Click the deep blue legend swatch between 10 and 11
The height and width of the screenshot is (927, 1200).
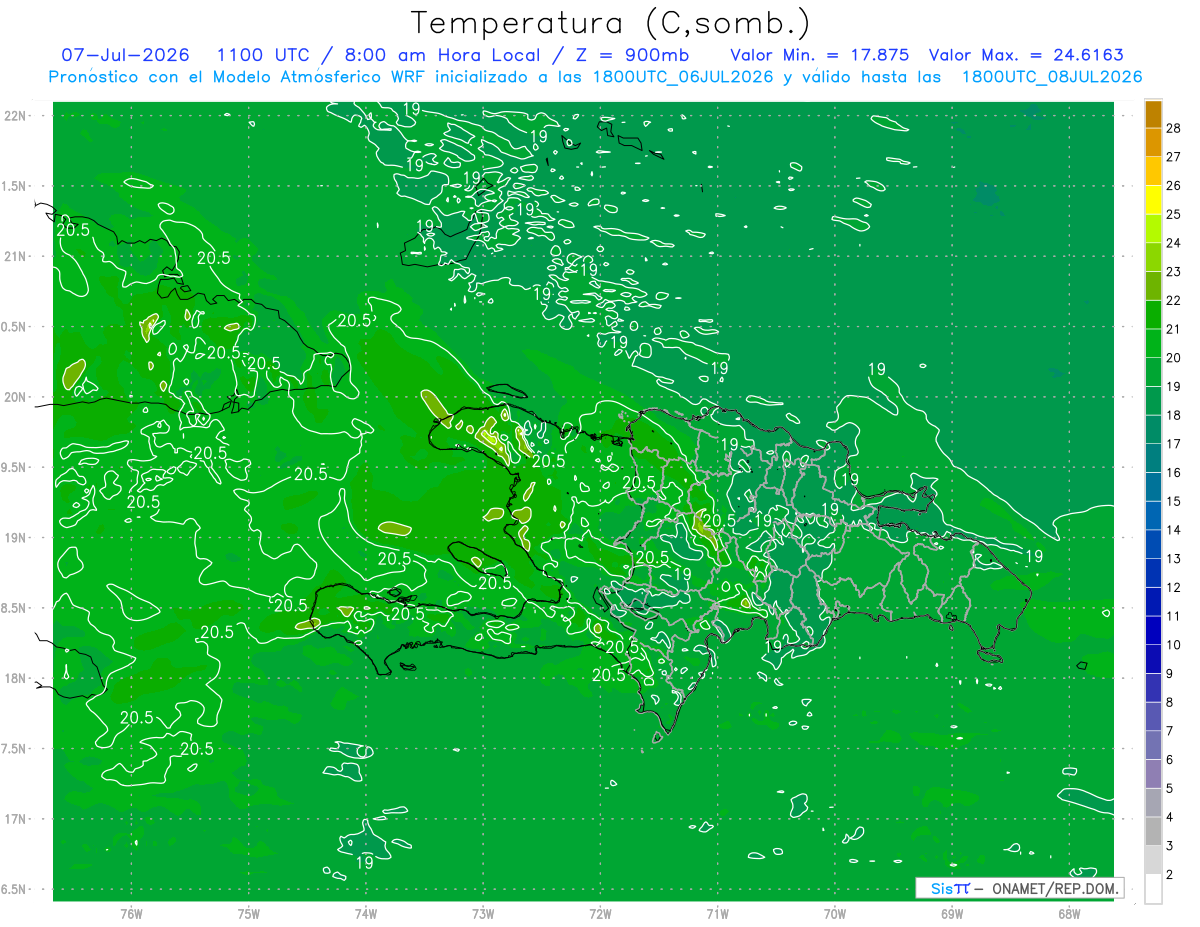1153,631
